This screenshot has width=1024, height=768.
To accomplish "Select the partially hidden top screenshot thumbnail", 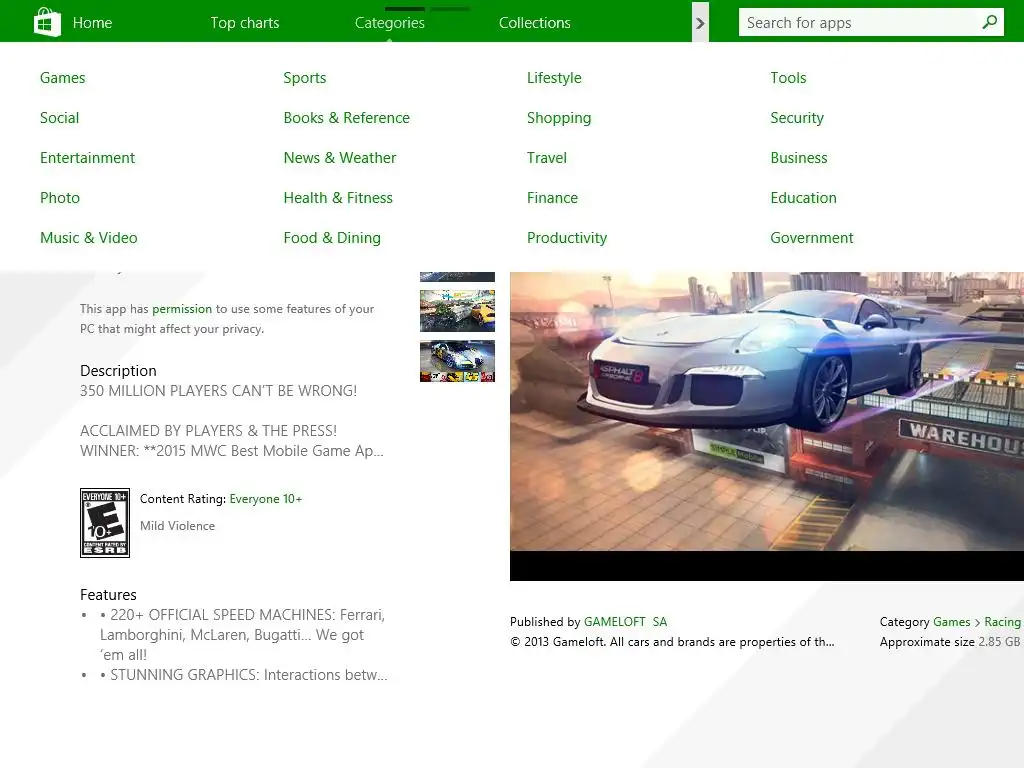I will click(x=457, y=277).
